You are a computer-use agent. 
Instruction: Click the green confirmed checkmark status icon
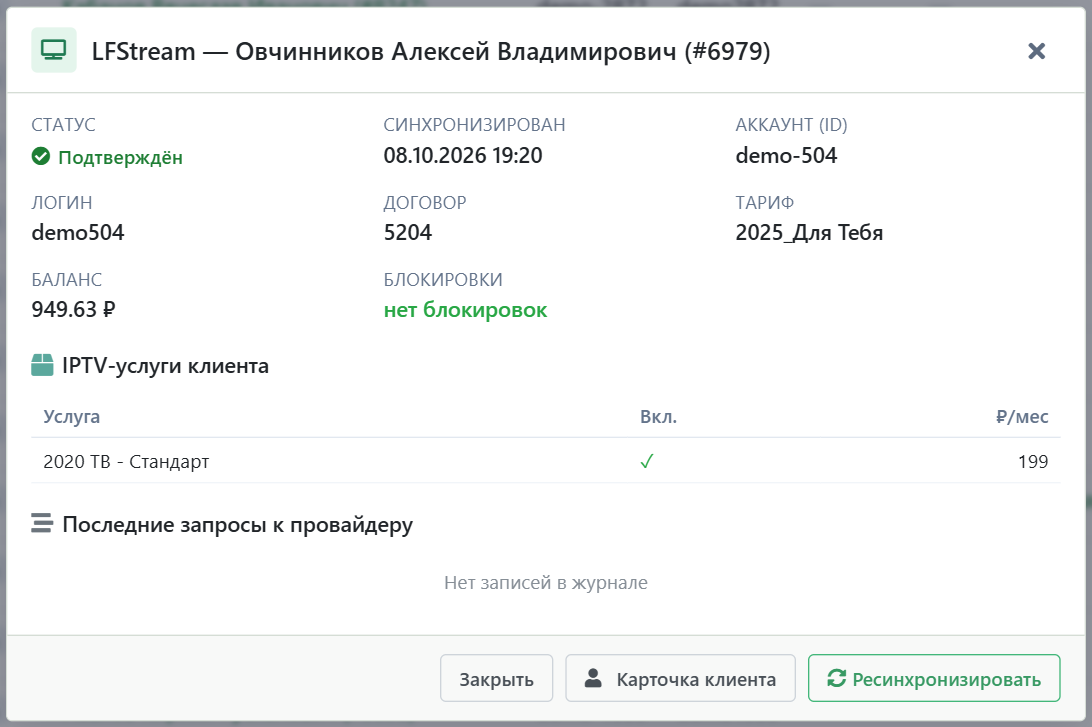pos(41,157)
